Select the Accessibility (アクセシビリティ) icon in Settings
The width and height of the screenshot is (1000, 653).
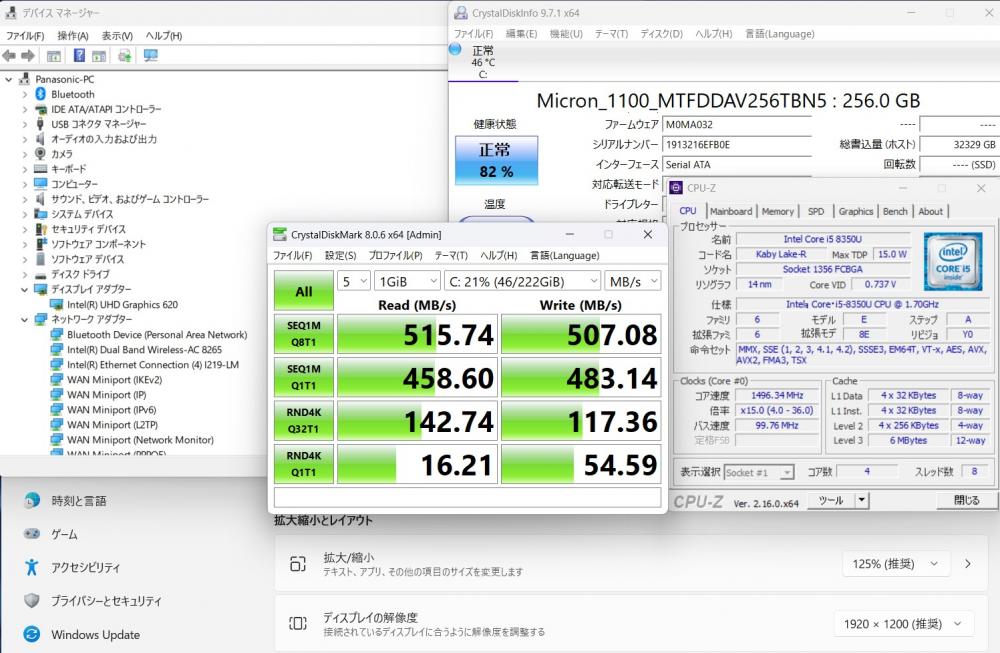pos(32,567)
